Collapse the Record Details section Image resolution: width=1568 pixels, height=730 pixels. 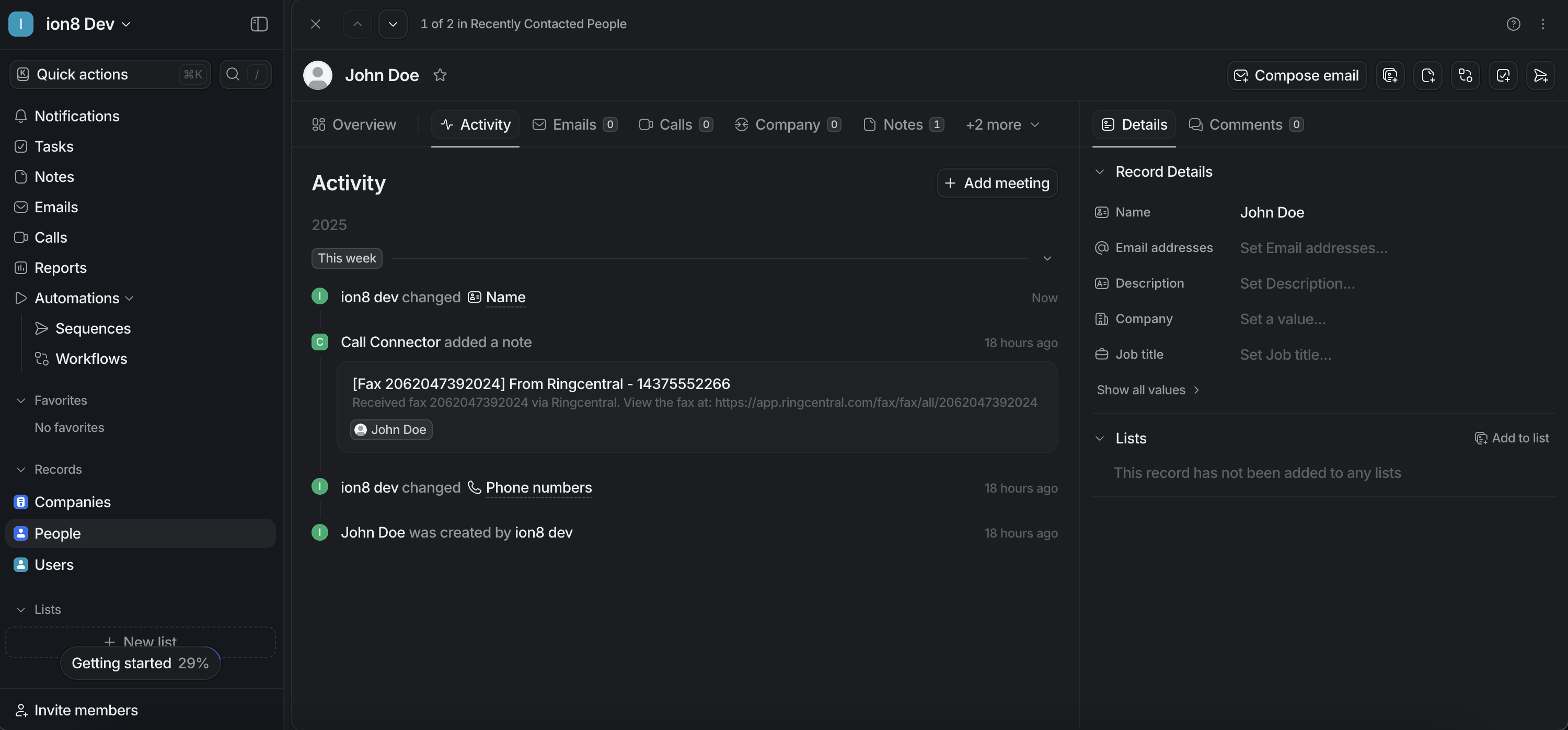click(1099, 172)
